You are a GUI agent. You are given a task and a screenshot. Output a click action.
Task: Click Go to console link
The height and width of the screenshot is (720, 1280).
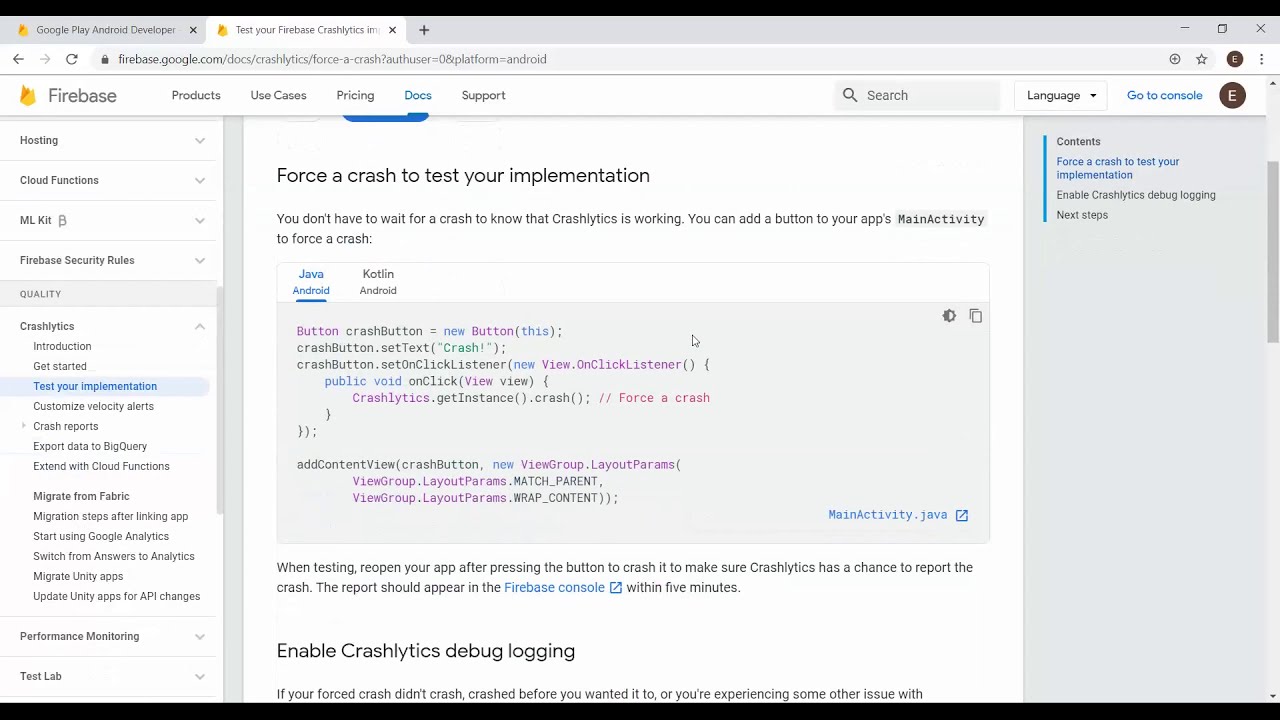pyautogui.click(x=1164, y=95)
